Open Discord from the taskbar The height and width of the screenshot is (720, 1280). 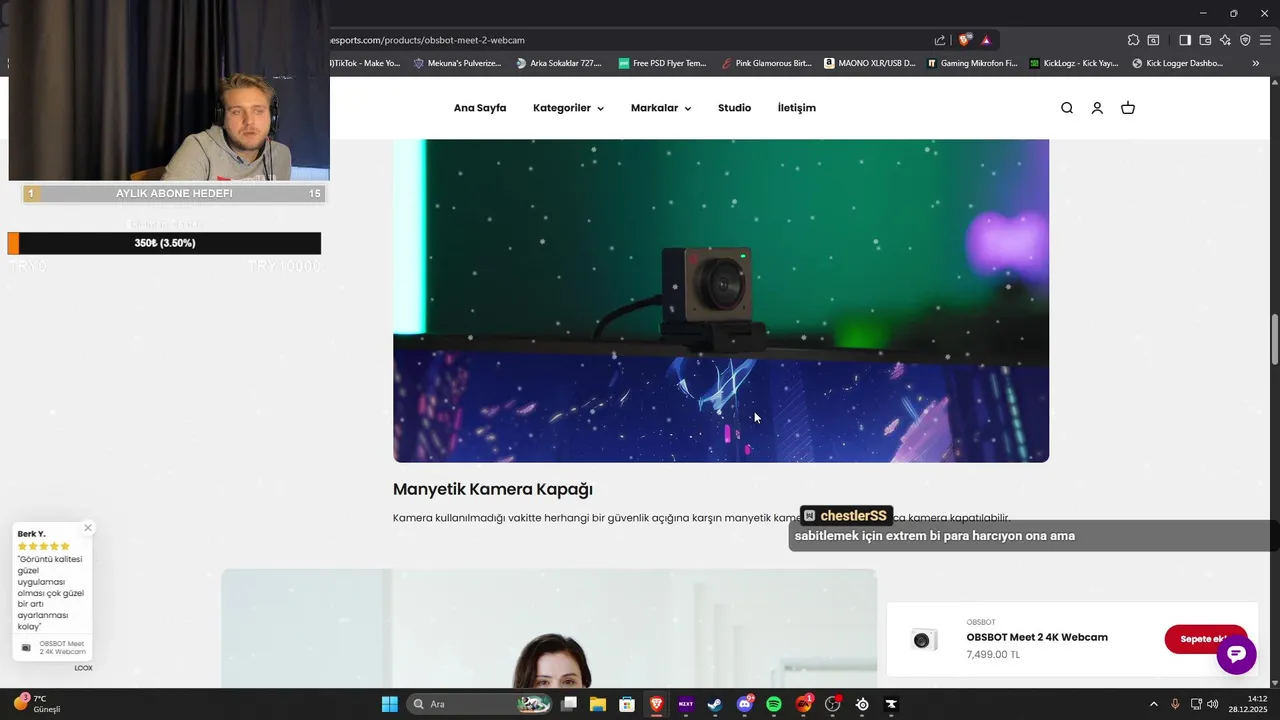[x=745, y=704]
